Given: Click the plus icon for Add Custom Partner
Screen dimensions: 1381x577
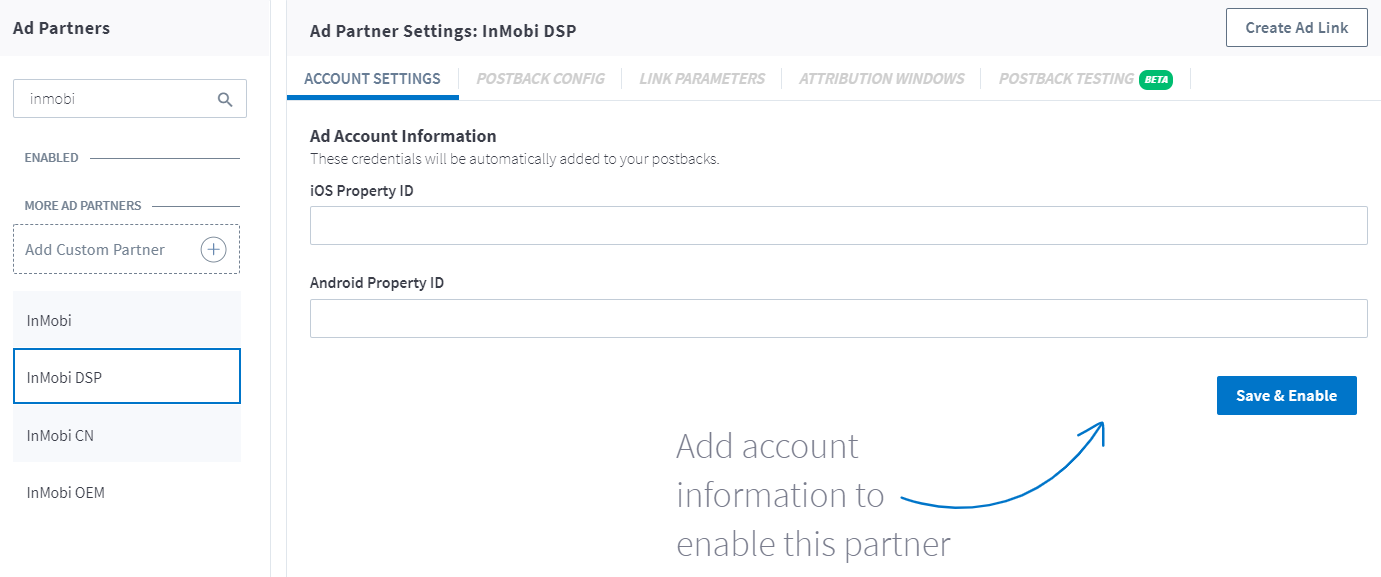Looking at the screenshot, I should coord(213,249).
